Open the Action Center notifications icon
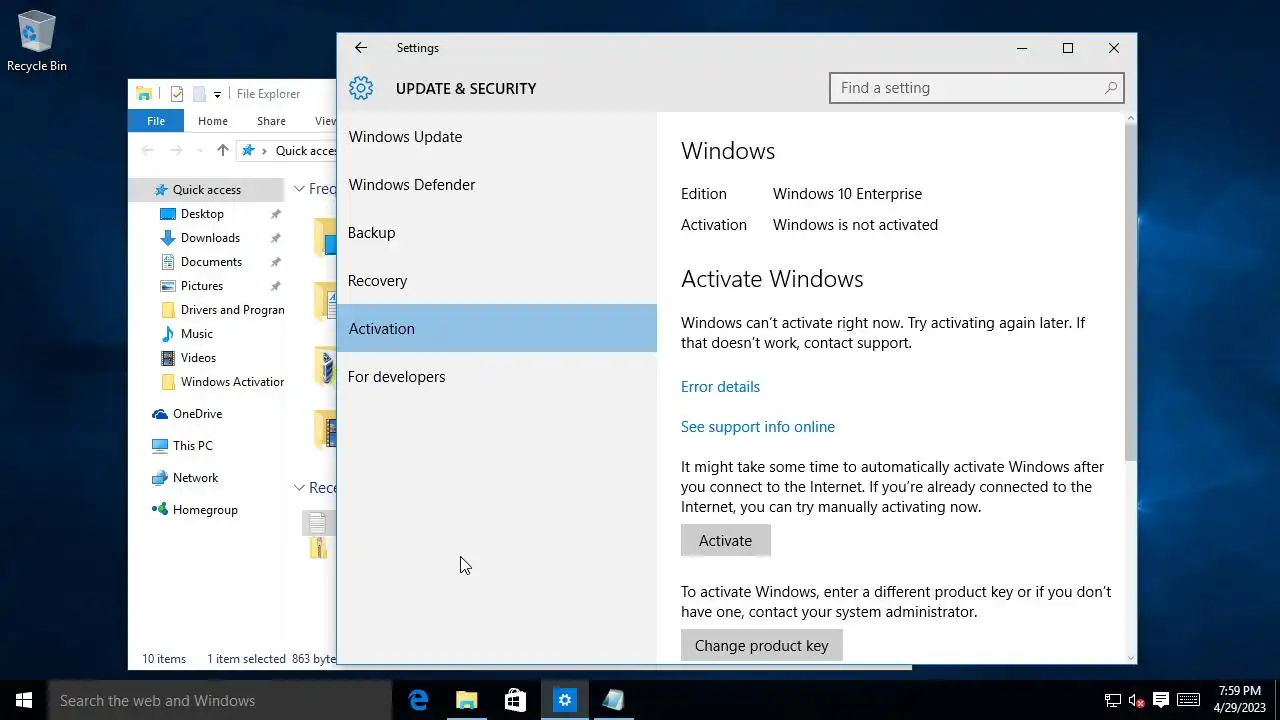 tap(1161, 700)
